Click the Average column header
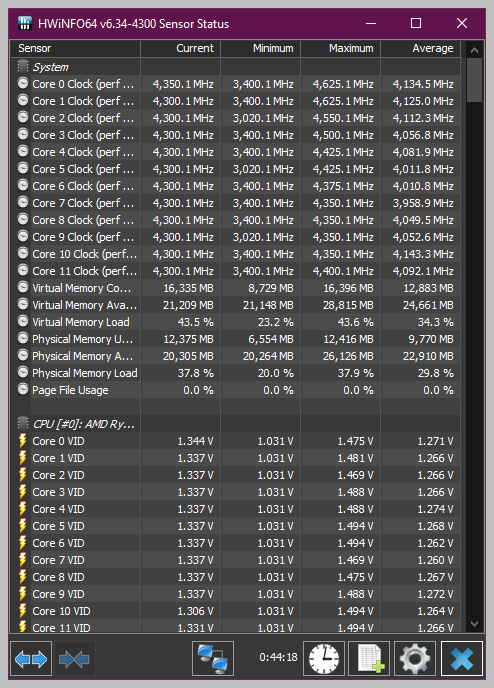The width and height of the screenshot is (494, 688). pyautogui.click(x=421, y=49)
